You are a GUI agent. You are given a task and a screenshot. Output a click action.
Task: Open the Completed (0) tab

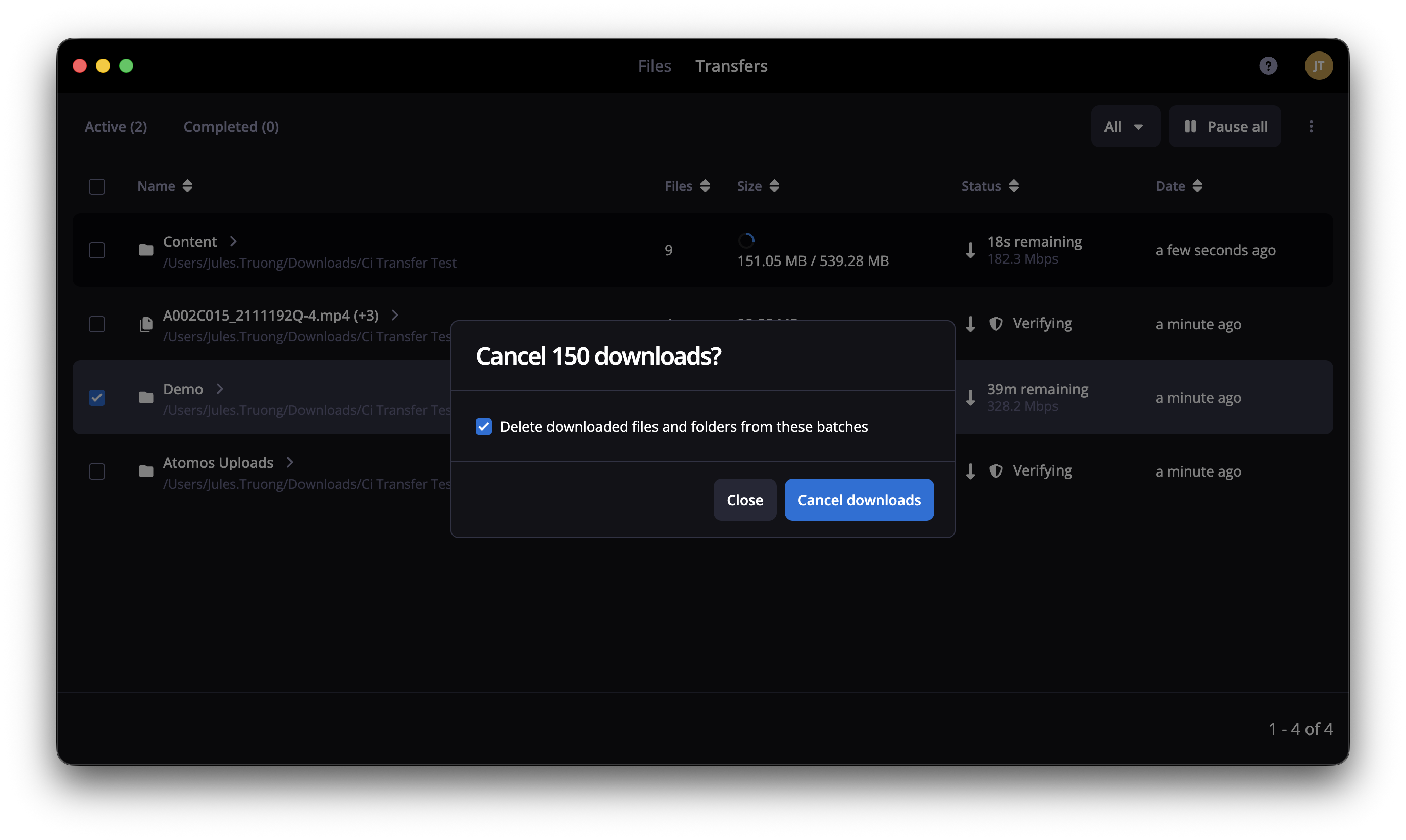click(231, 126)
